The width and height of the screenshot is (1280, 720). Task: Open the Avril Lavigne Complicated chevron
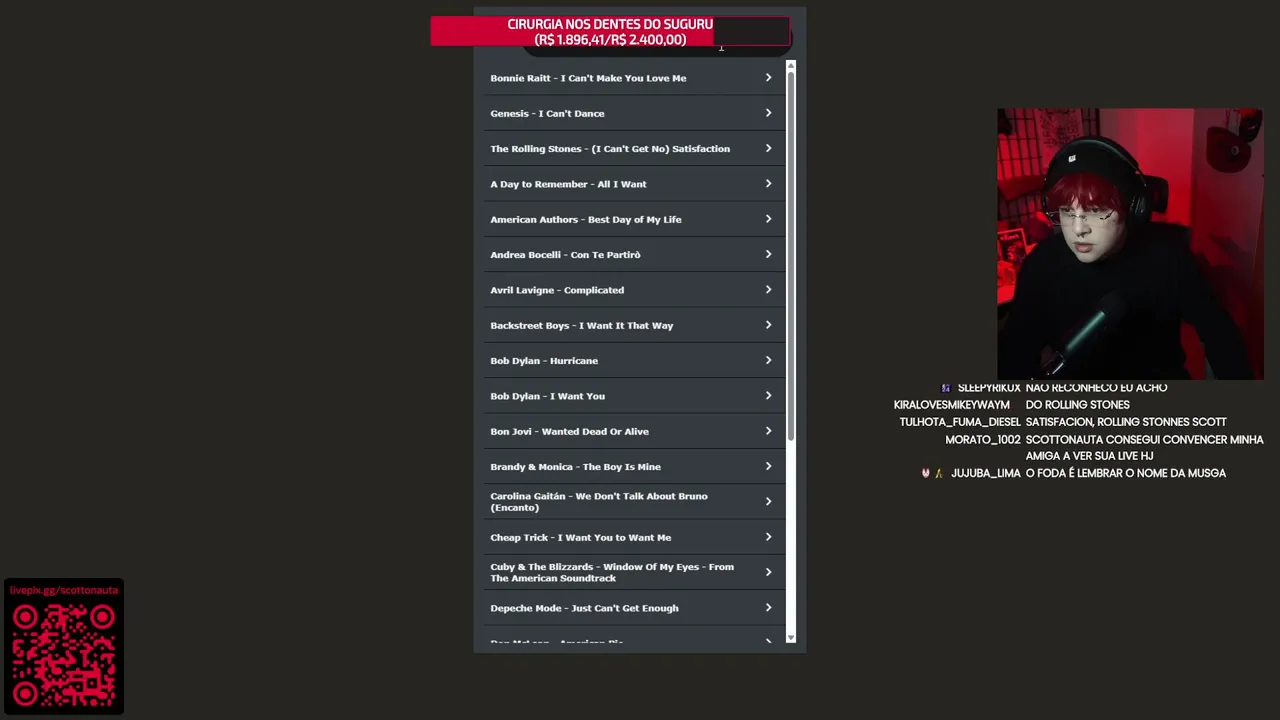[768, 290]
